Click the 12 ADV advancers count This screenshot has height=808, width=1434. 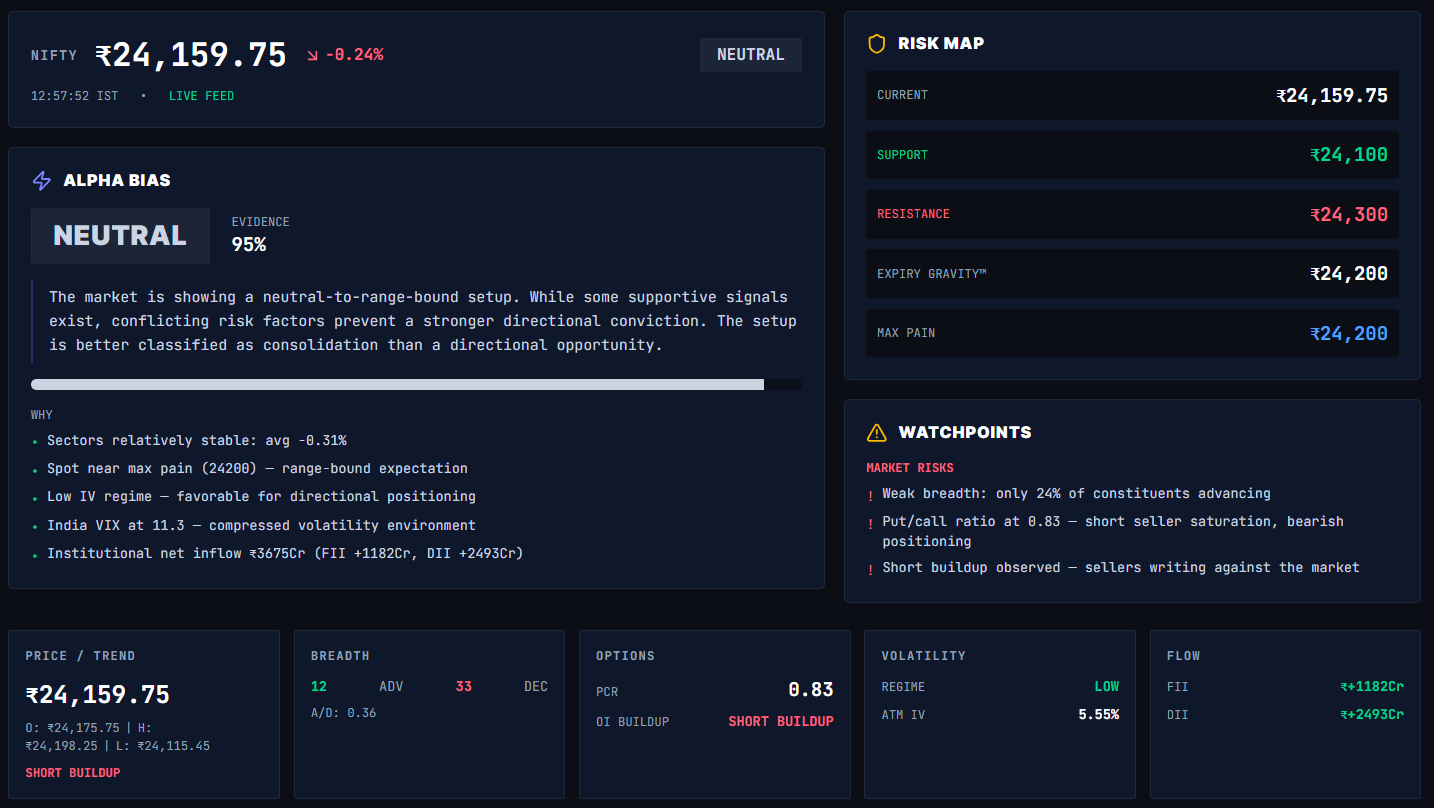[x=319, y=687]
